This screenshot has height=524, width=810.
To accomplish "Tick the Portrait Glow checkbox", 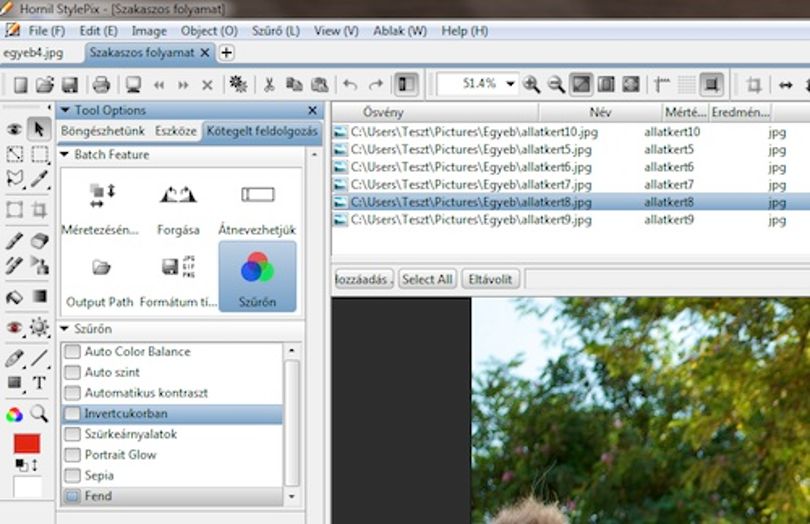I will (72, 455).
